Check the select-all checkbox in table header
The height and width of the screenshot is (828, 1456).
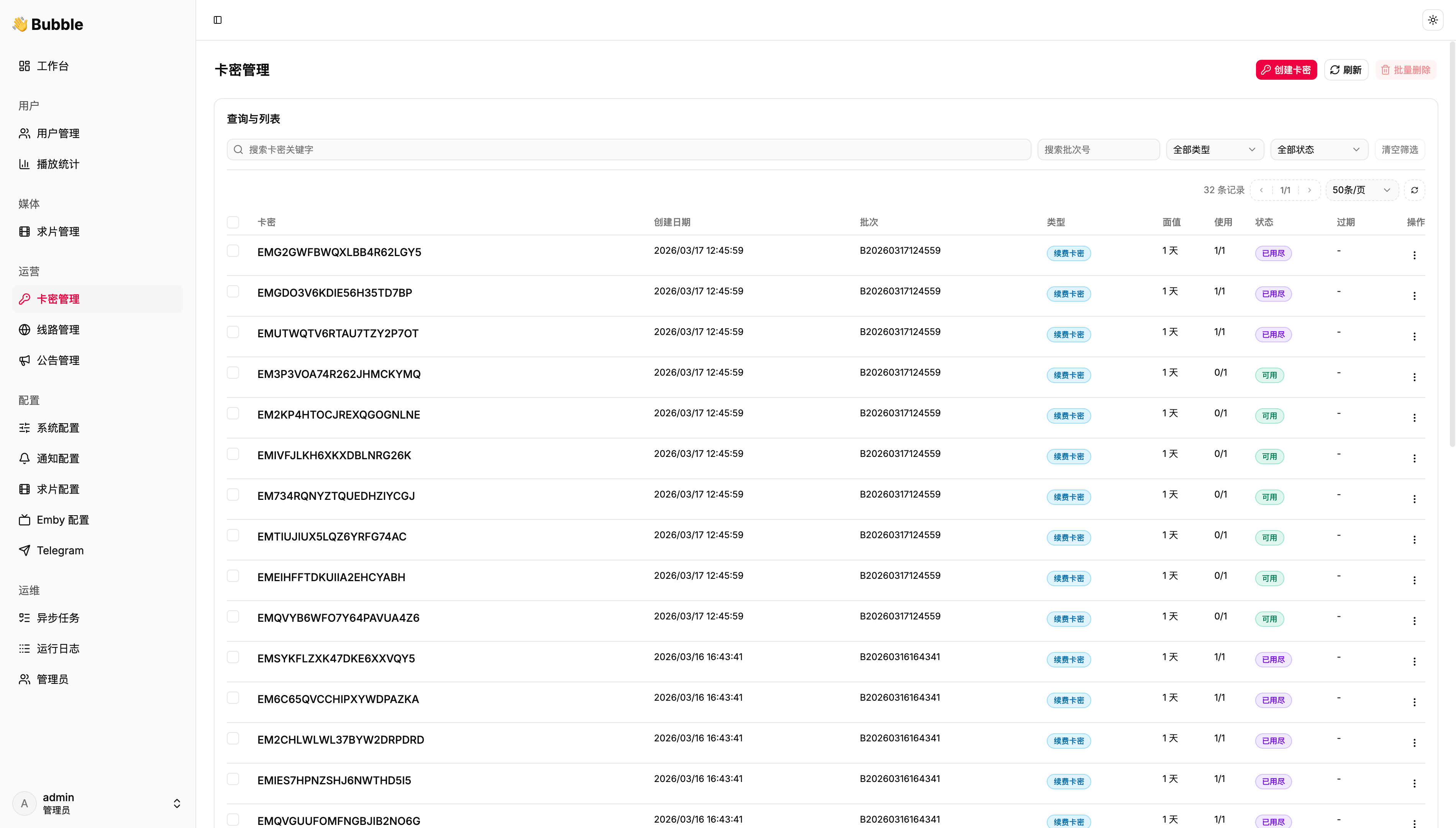[x=233, y=222]
